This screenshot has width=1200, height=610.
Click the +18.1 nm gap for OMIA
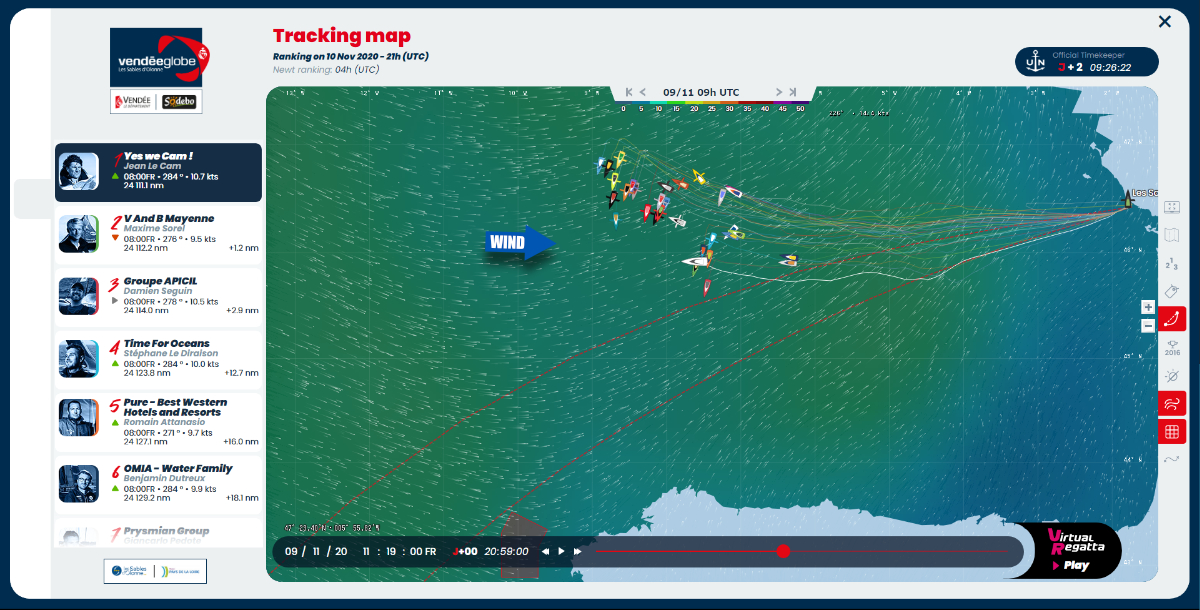(x=243, y=497)
